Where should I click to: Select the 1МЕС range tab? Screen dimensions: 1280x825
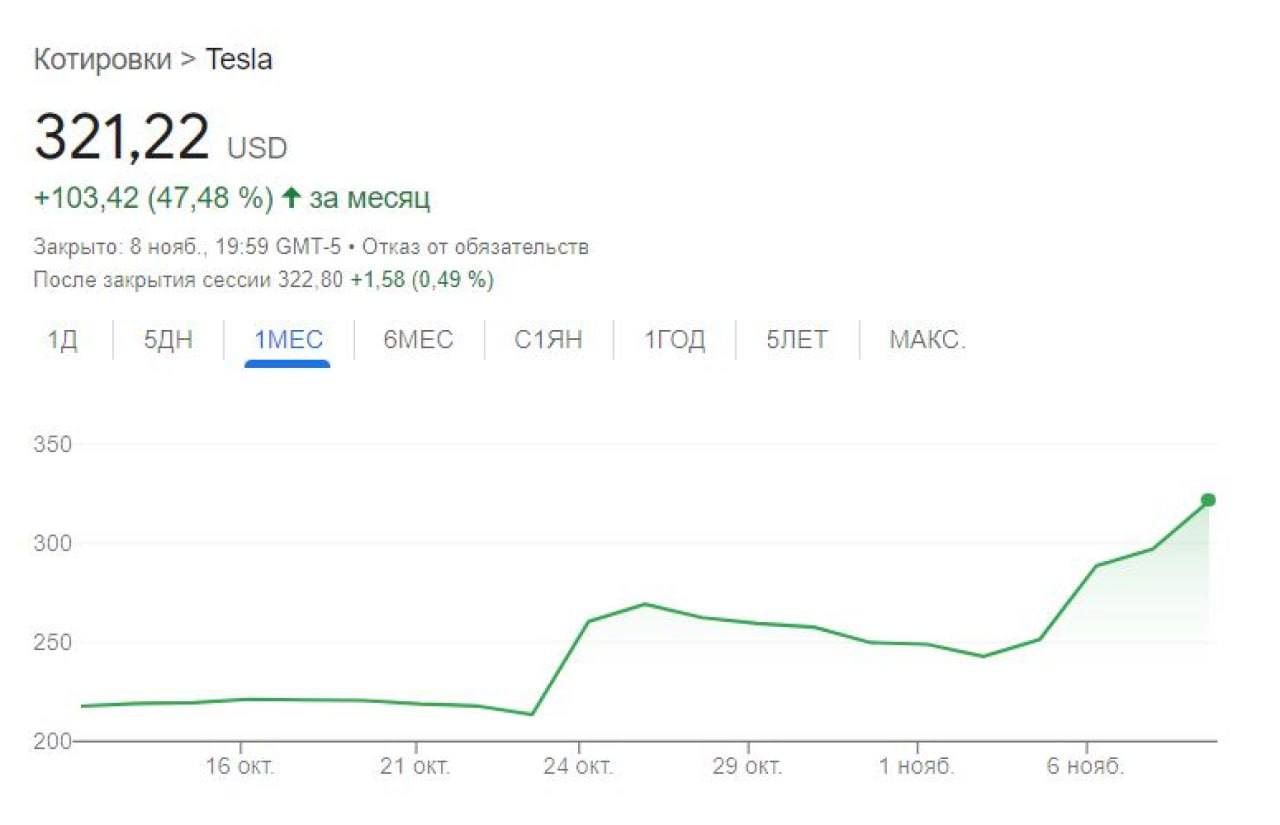[x=288, y=340]
